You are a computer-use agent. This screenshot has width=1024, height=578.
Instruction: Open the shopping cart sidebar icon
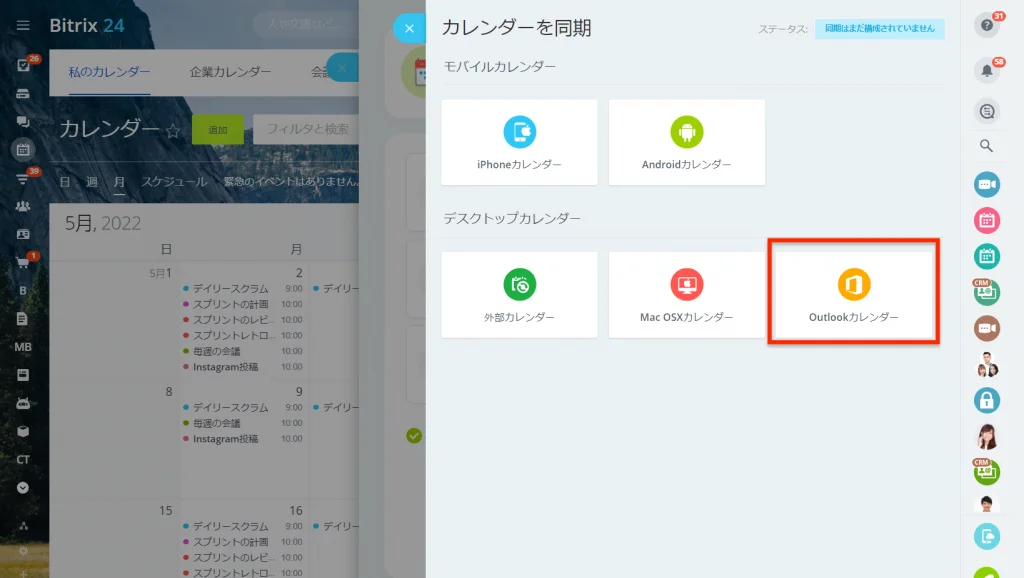coord(23,263)
